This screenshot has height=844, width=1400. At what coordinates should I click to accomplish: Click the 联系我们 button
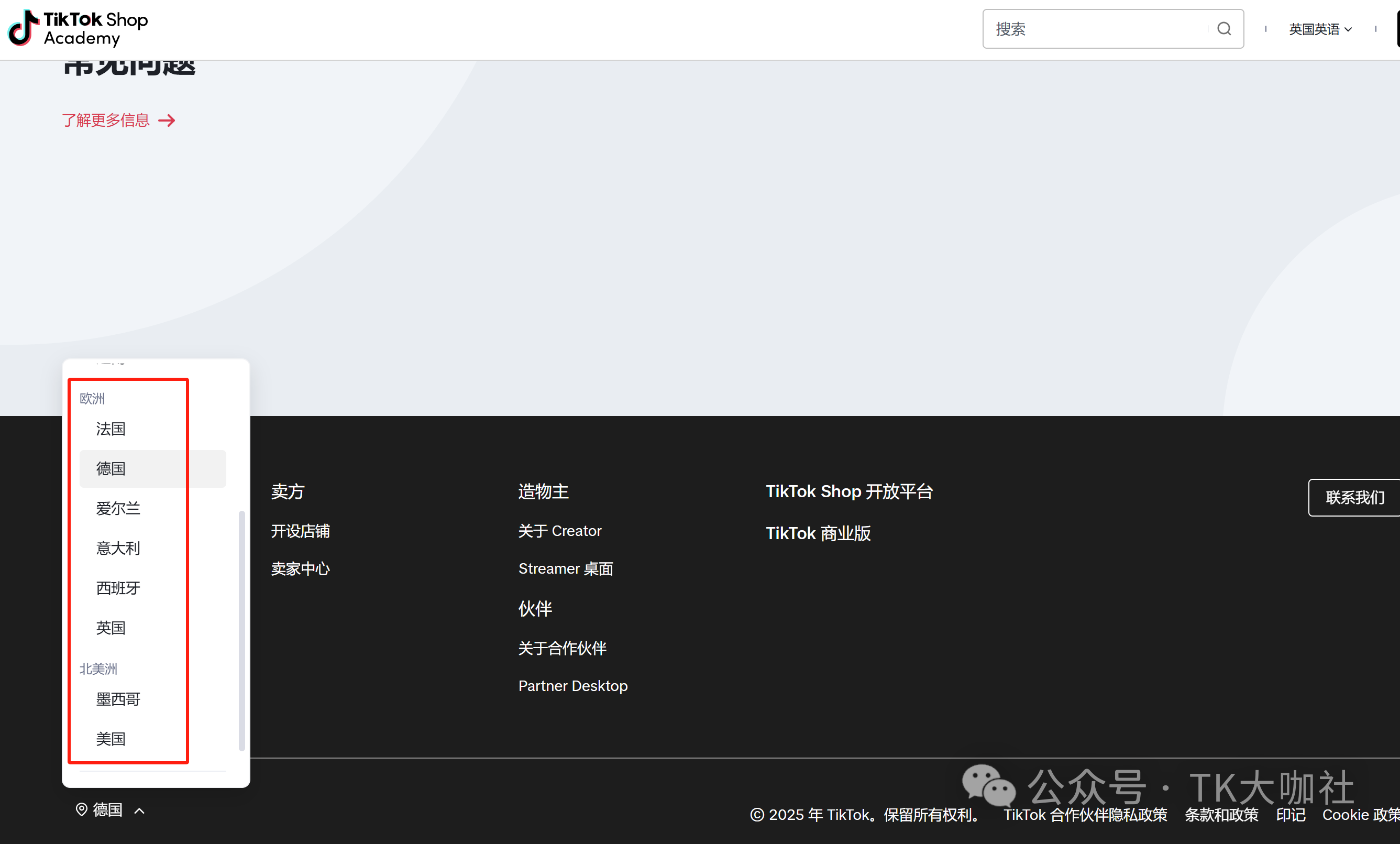pos(1354,497)
